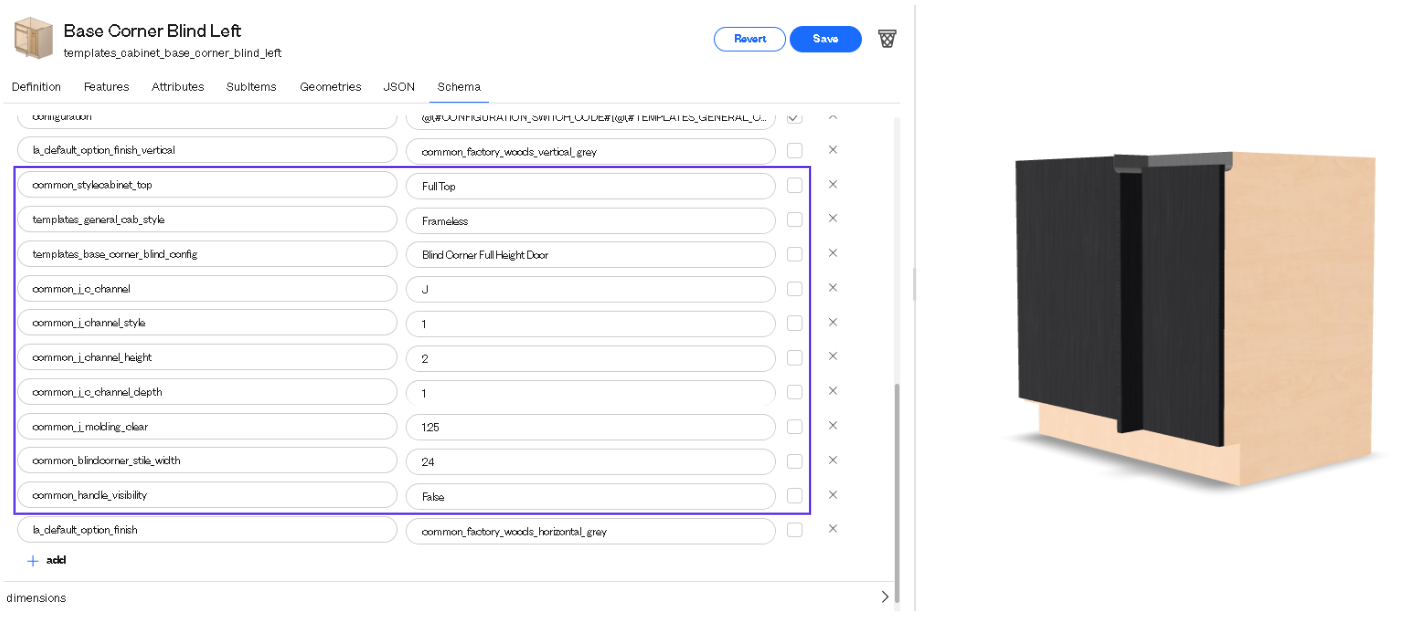Open the JSON tab
Screen dimensions: 1413x644
tap(399, 87)
